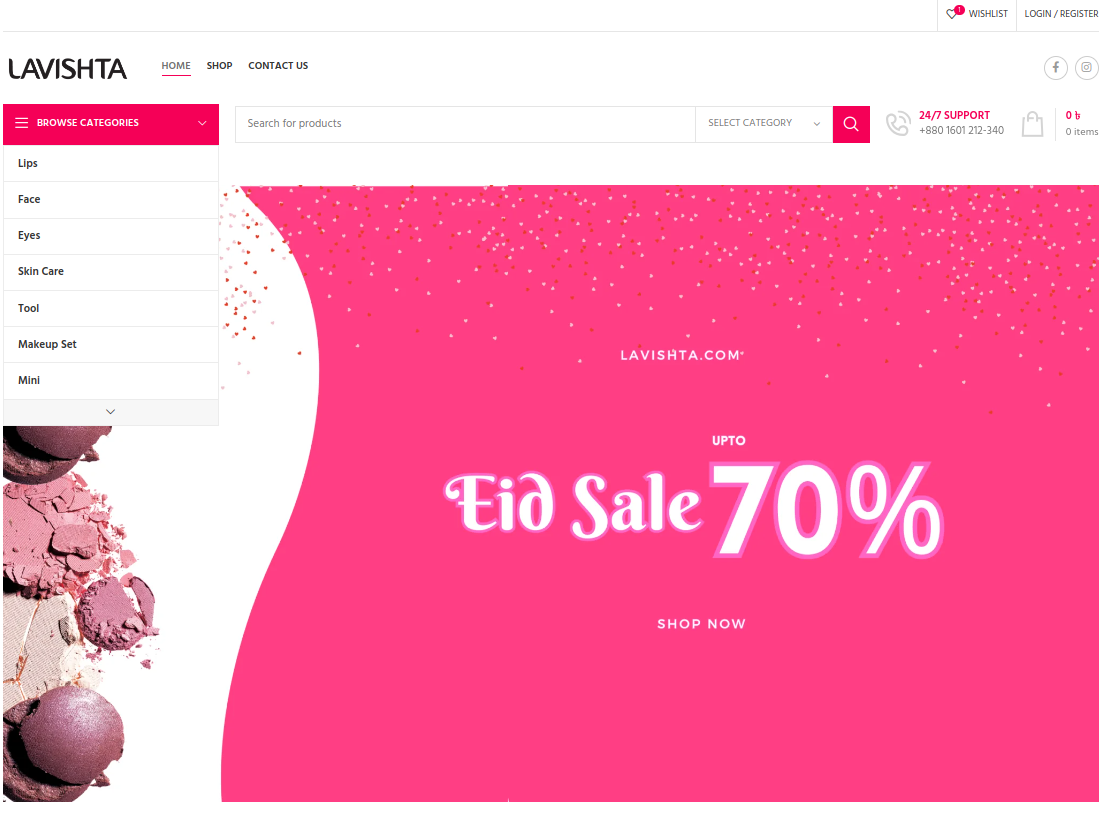1119x820 pixels.
Task: Click the wishlist heart icon
Action: click(952, 14)
